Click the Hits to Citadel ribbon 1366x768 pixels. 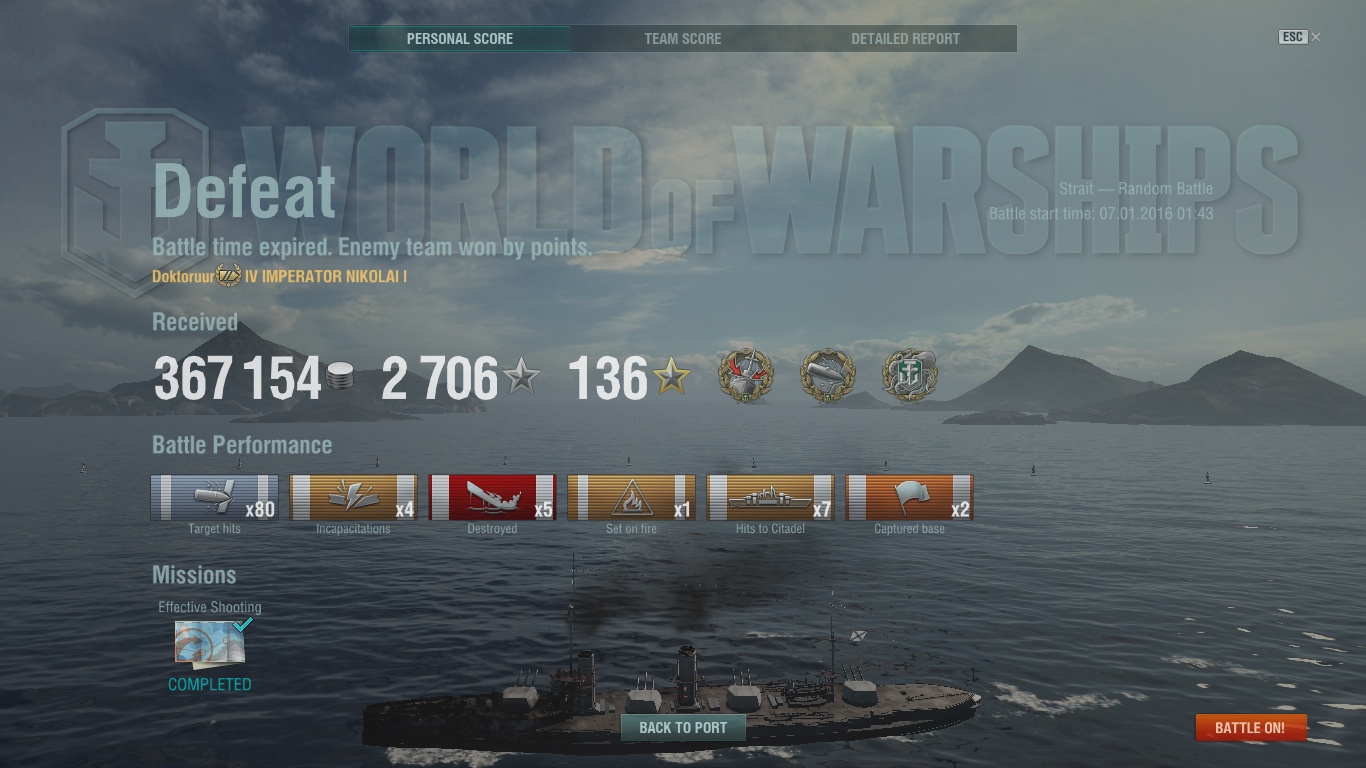pyautogui.click(x=770, y=497)
